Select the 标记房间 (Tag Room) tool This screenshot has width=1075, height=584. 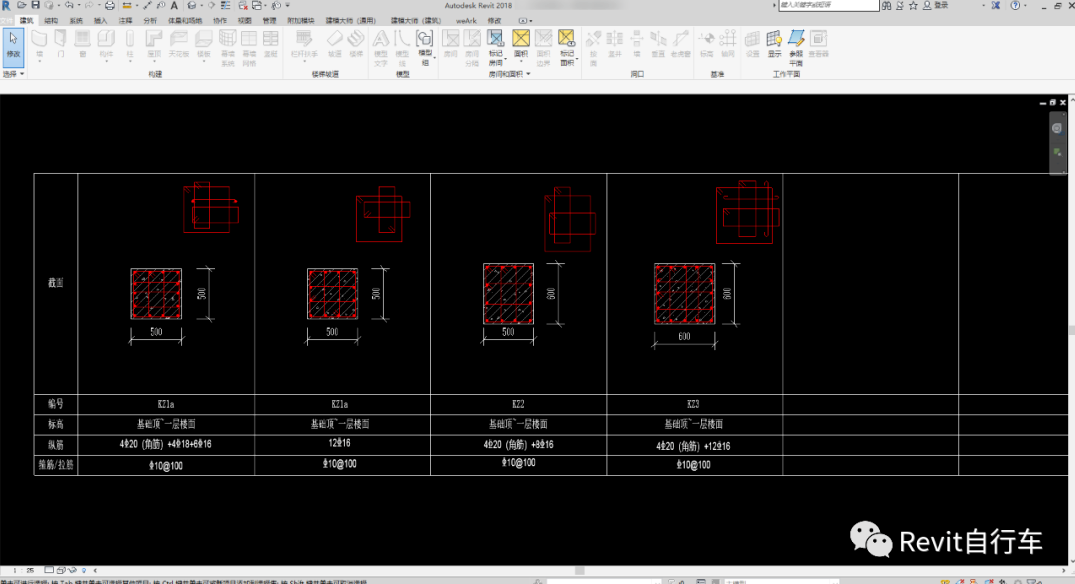tap(496, 47)
